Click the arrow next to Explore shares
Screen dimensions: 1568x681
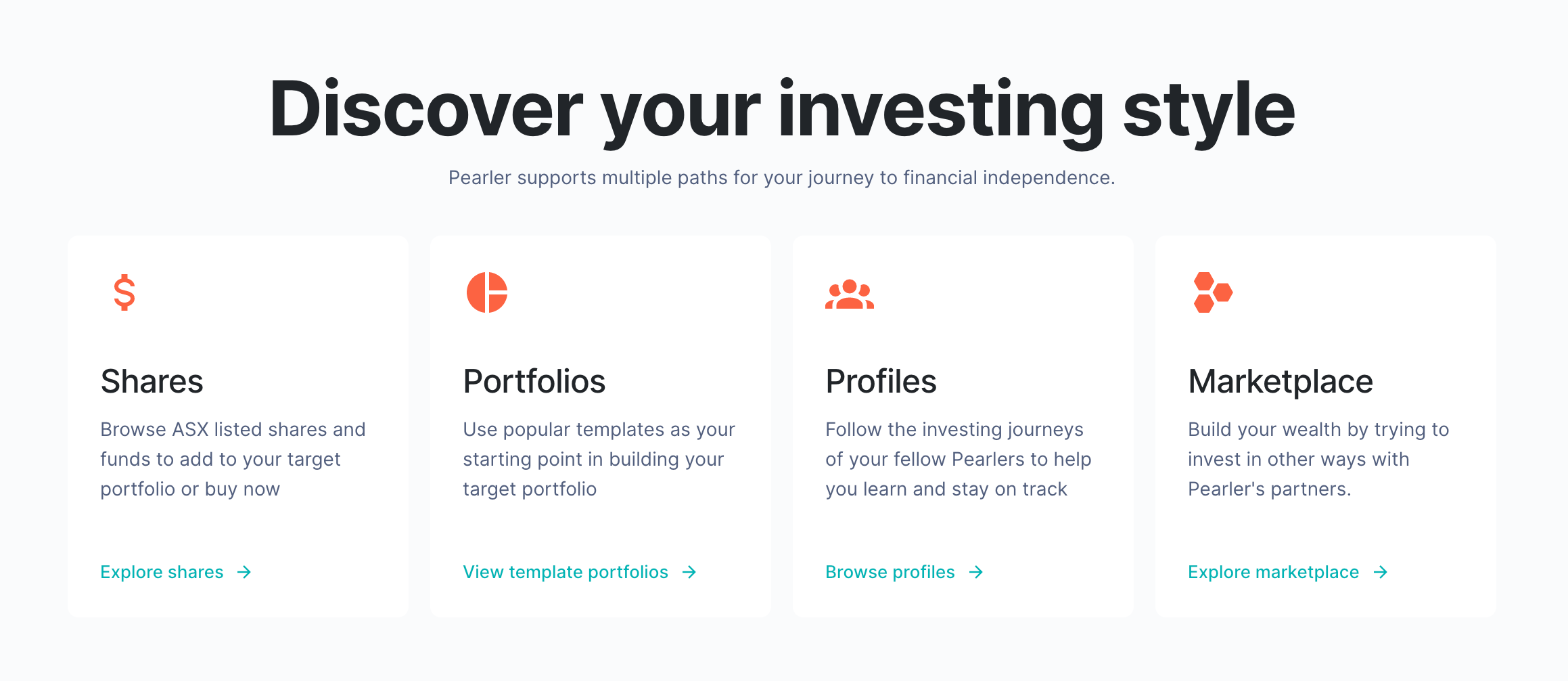244,572
